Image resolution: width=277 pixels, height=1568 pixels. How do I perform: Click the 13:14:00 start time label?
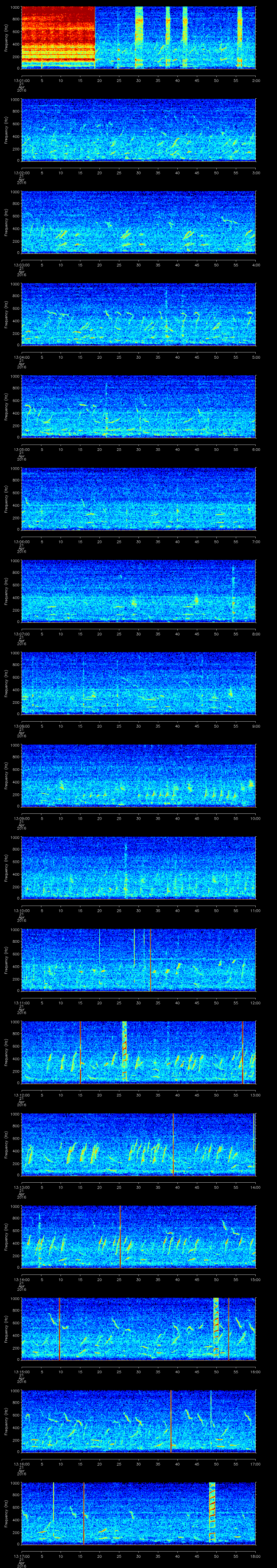(x=21, y=1279)
